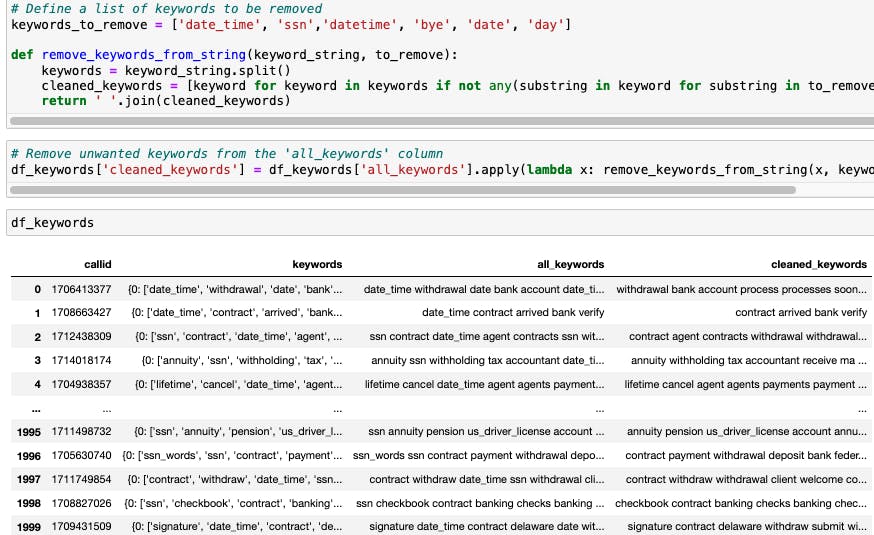This screenshot has width=874, height=535.
Task: Click the keywords = keyword_string.split() line
Action: click(166, 71)
